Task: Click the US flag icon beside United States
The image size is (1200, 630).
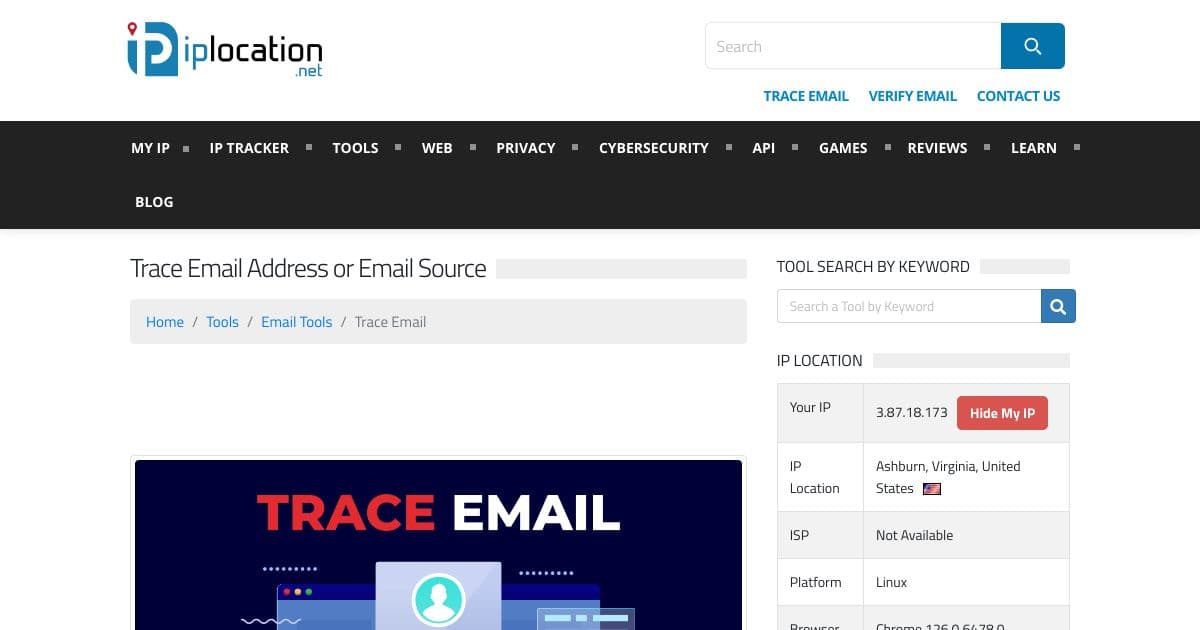Action: pyautogui.click(x=931, y=489)
